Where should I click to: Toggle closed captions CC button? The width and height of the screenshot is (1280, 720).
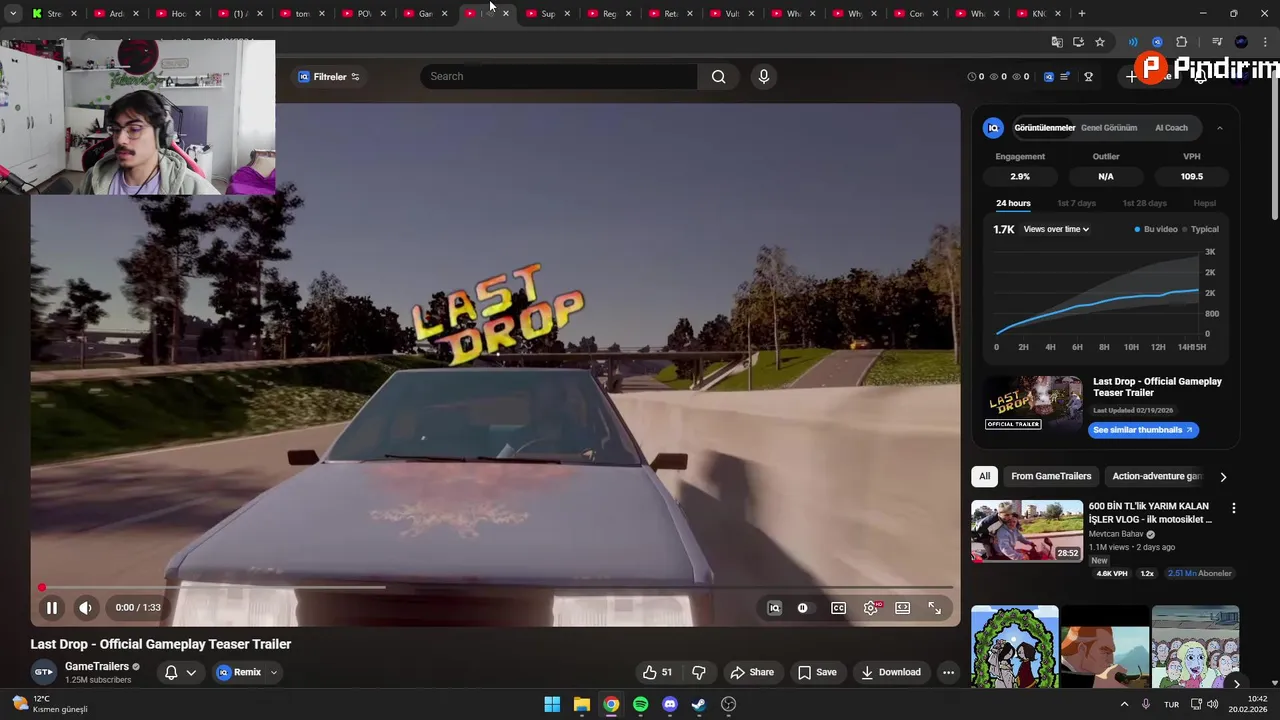(x=839, y=608)
